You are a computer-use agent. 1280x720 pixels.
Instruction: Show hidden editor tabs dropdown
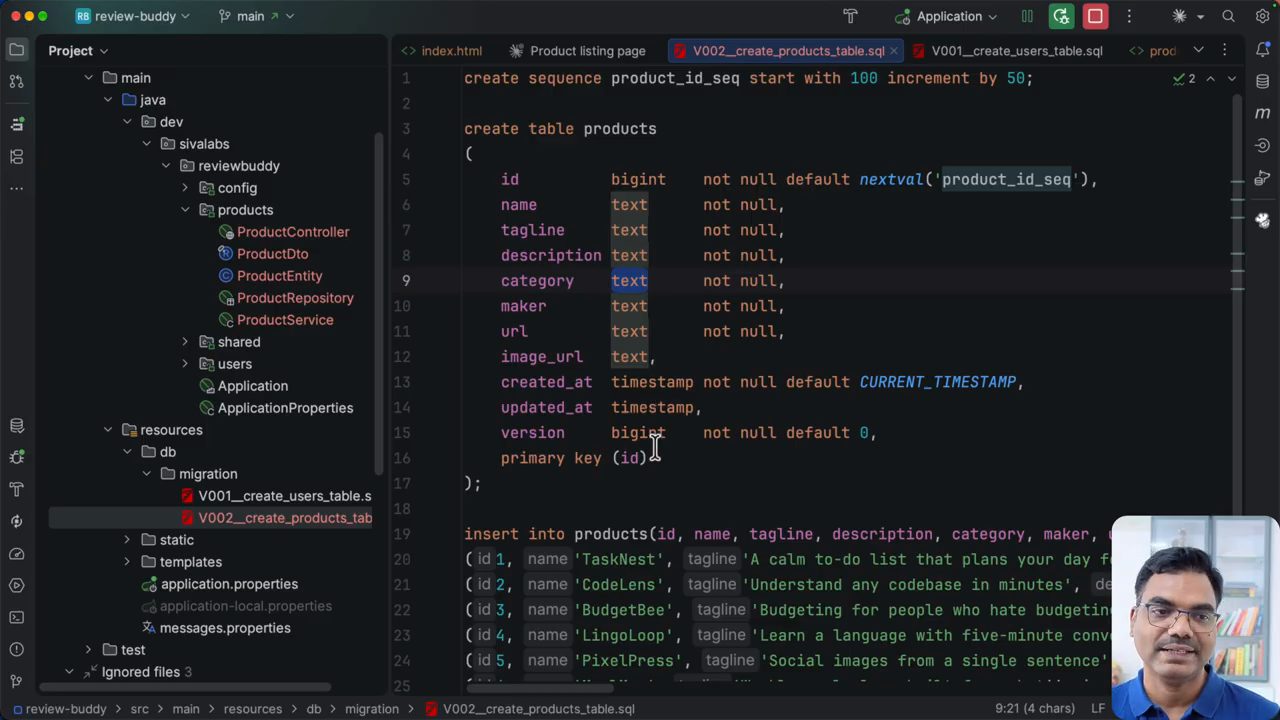[1198, 50]
